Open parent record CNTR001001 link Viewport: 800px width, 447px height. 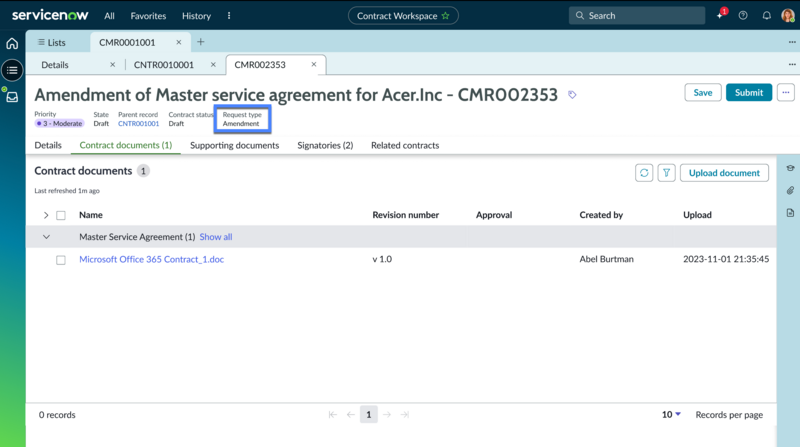[138, 123]
